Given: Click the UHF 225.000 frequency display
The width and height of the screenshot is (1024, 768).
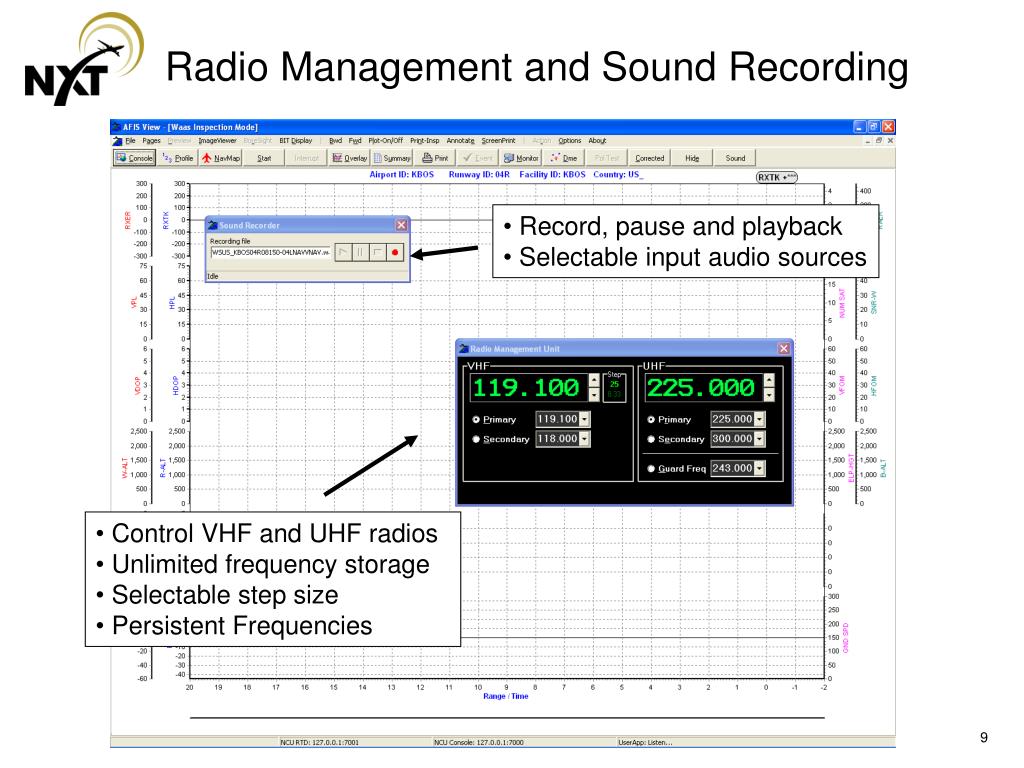Looking at the screenshot, I should coord(701,388).
